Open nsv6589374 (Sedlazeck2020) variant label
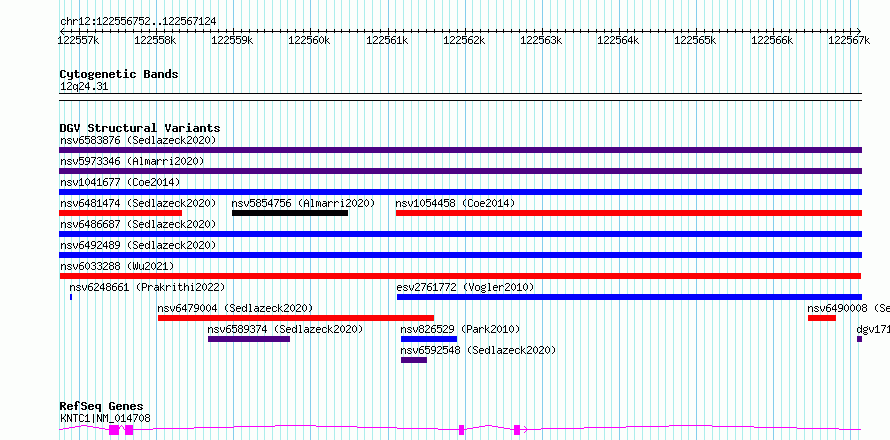 pyautogui.click(x=285, y=329)
